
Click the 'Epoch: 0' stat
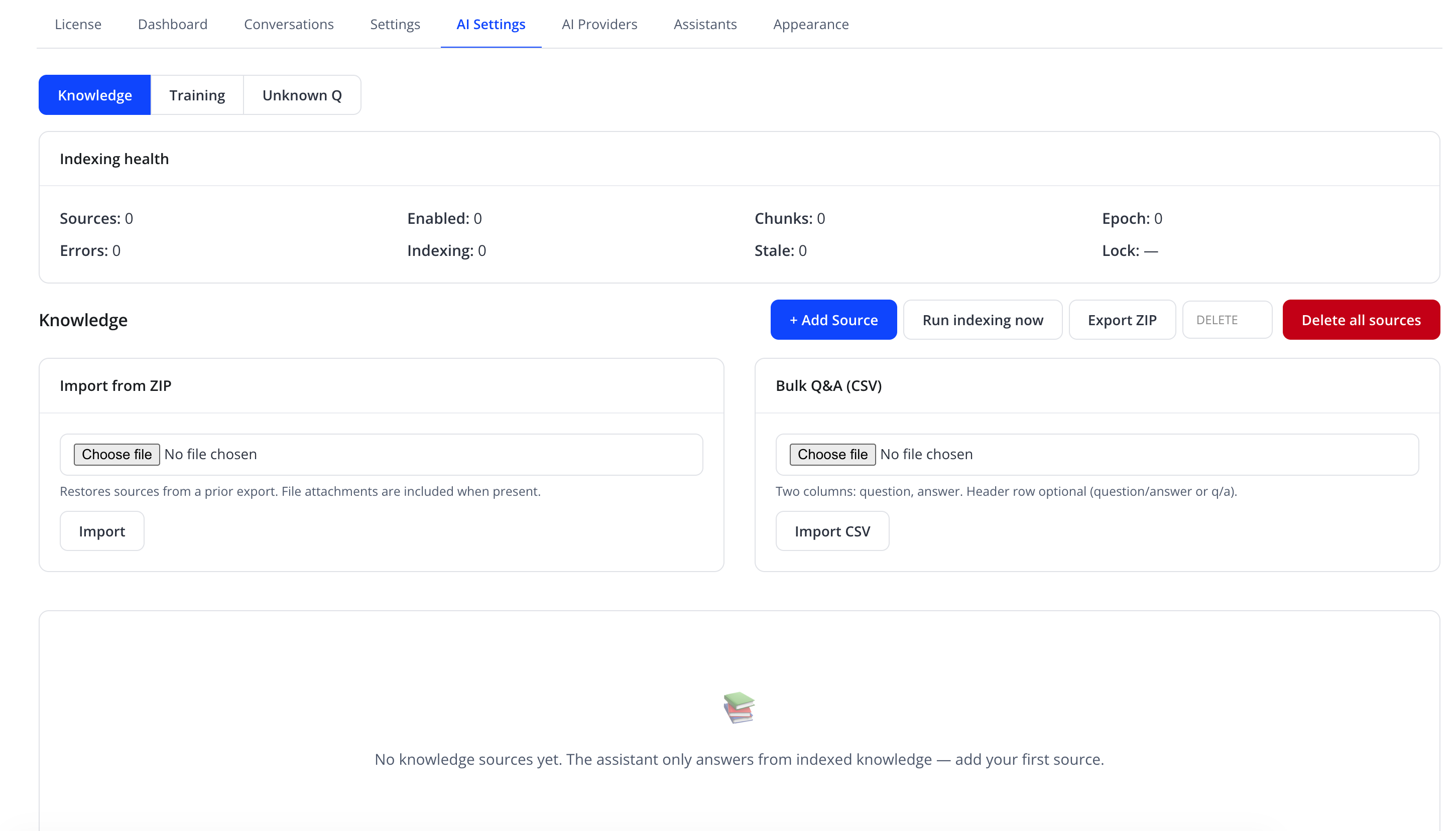pos(1132,218)
